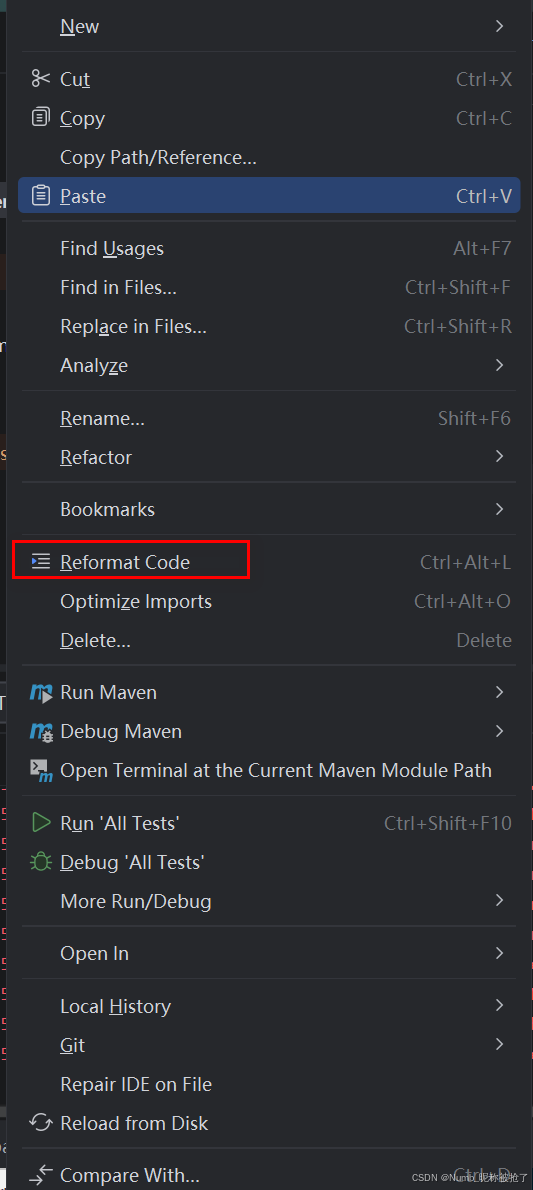Click the Copy documents icon
This screenshot has height=1190, width=533.
click(40, 118)
